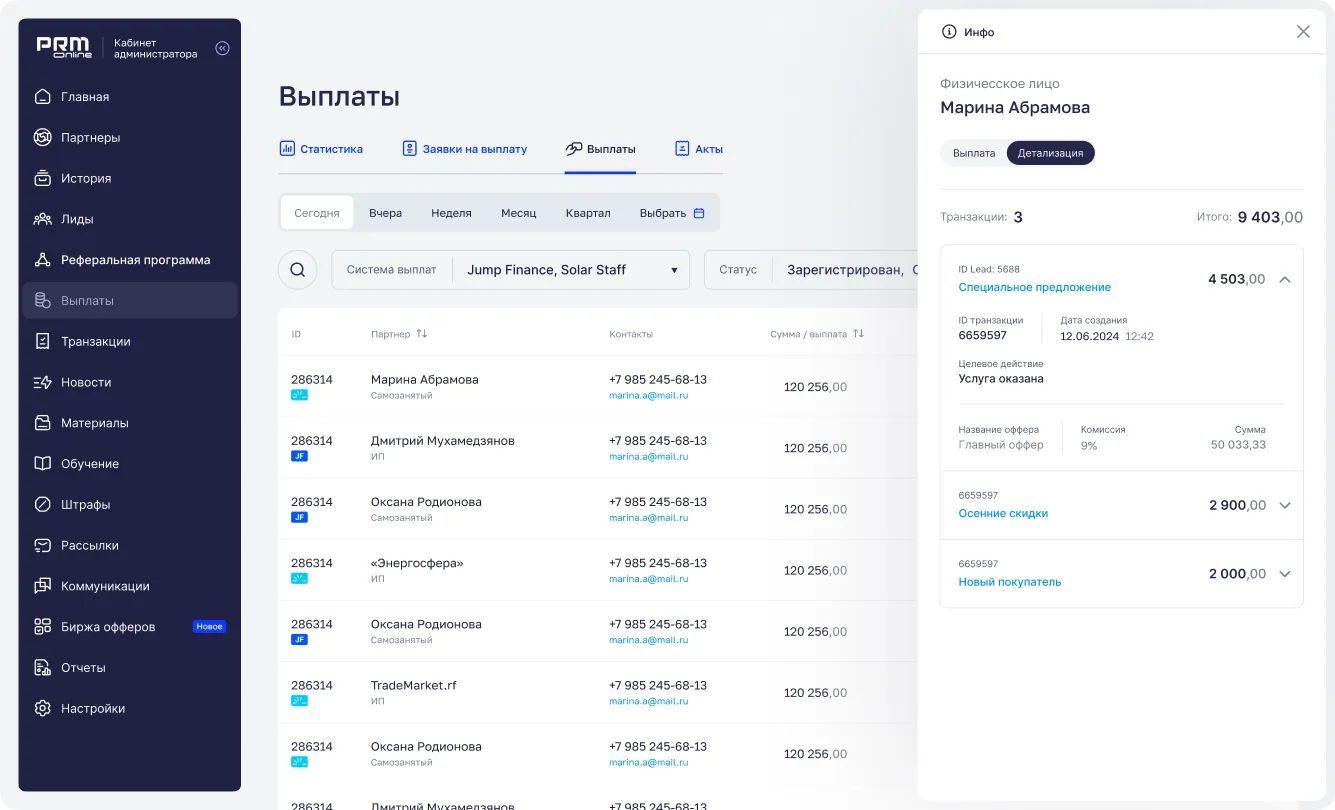Open the Акты tab

[699, 149]
